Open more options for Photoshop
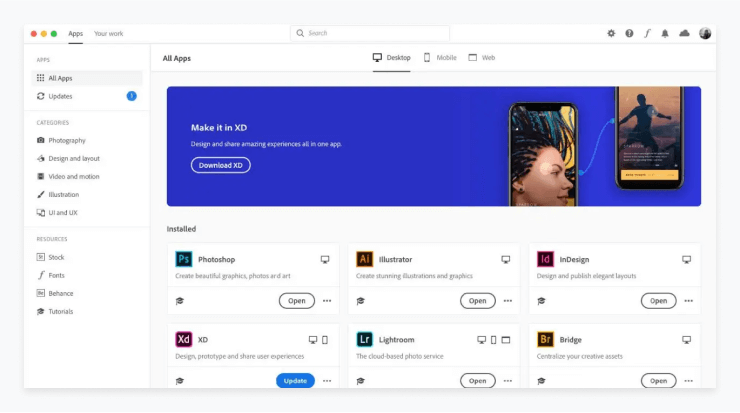The height and width of the screenshot is (413, 740). tap(327, 301)
